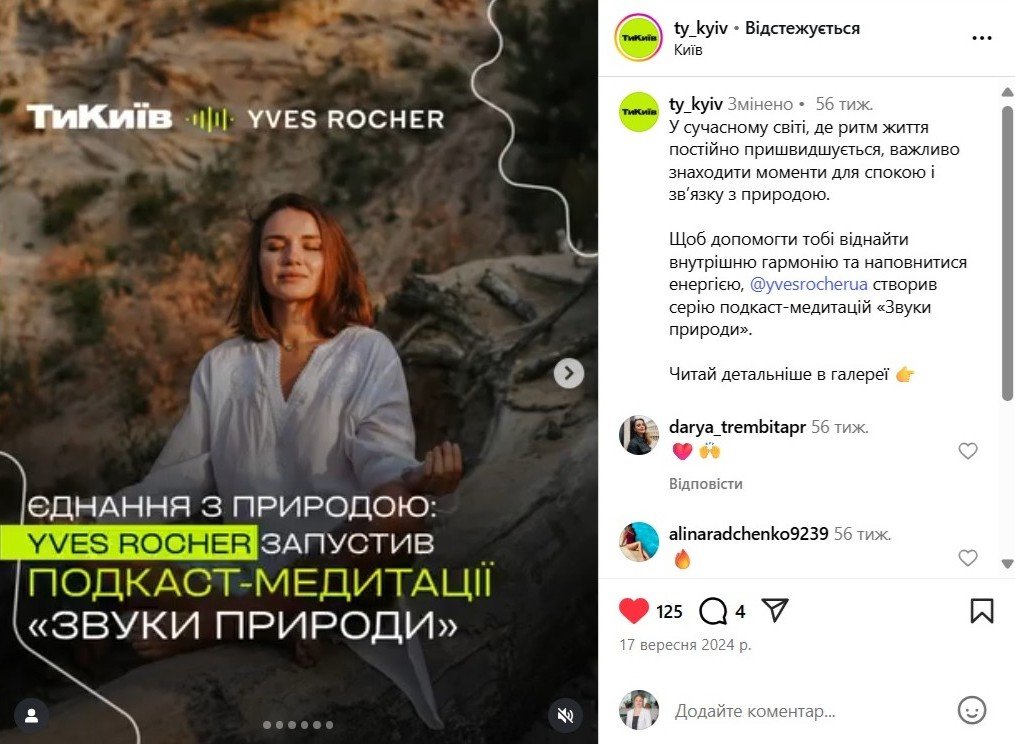1015x744 pixels.
Task: Click the comment input field
Action: pyautogui.click(x=809, y=711)
